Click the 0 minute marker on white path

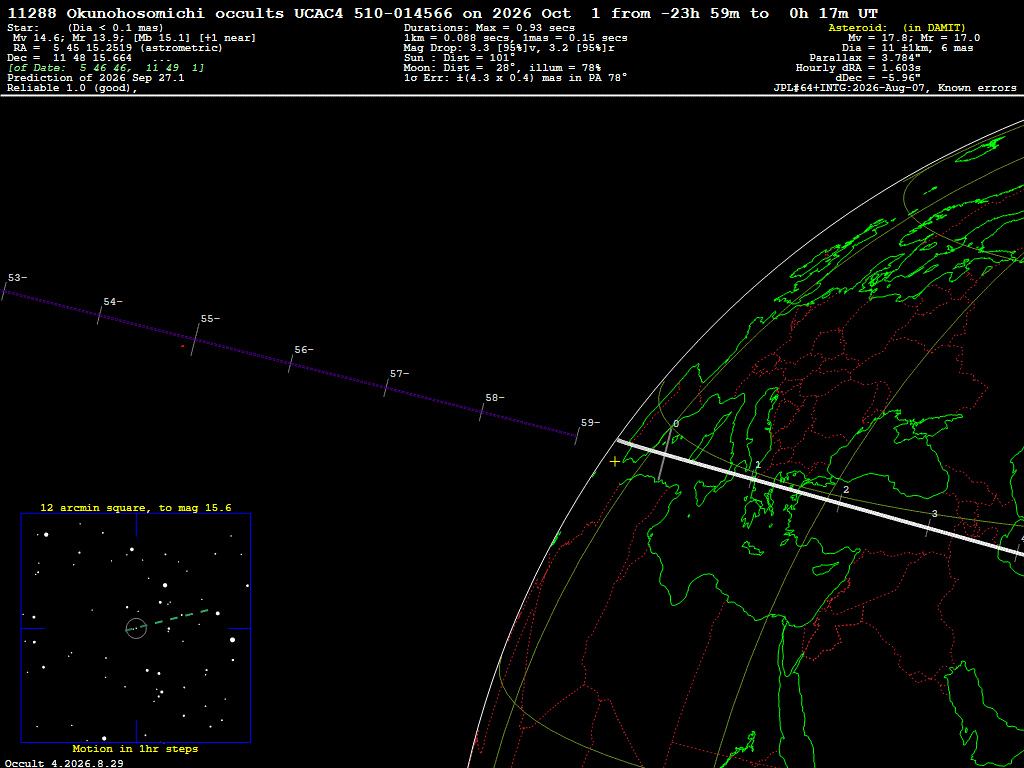pos(676,424)
